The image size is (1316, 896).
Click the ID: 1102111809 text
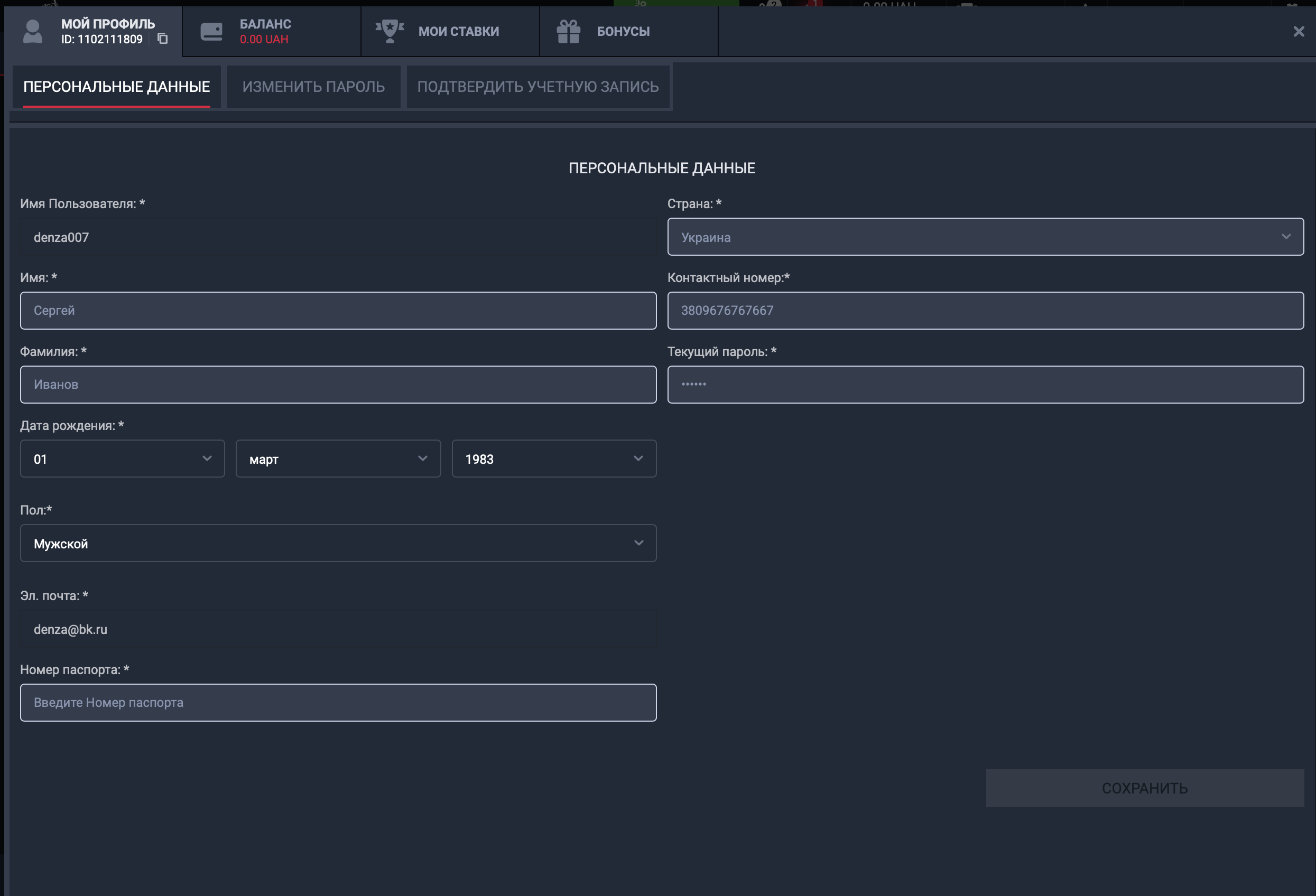(102, 39)
